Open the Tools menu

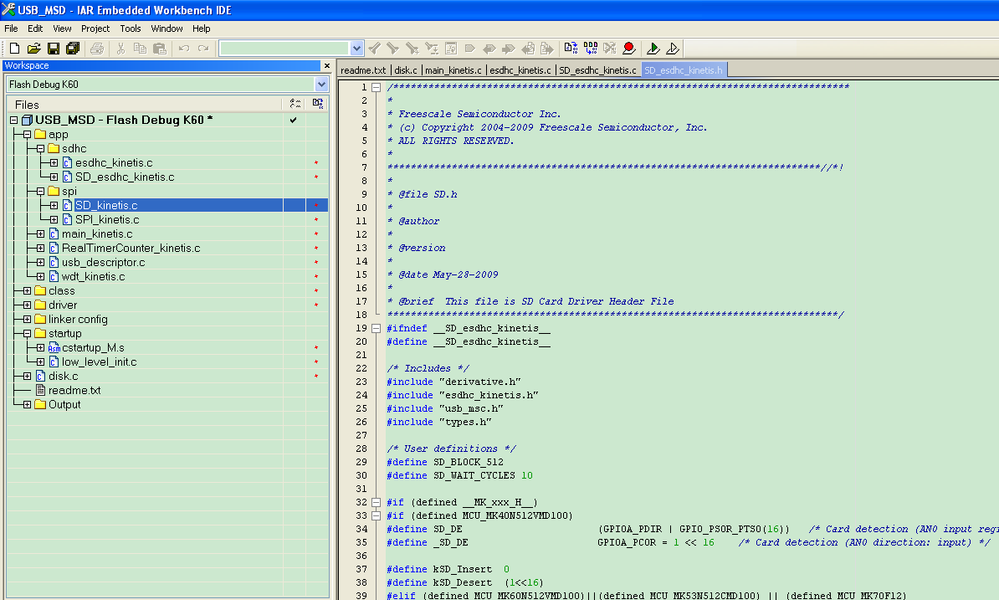click(x=130, y=29)
